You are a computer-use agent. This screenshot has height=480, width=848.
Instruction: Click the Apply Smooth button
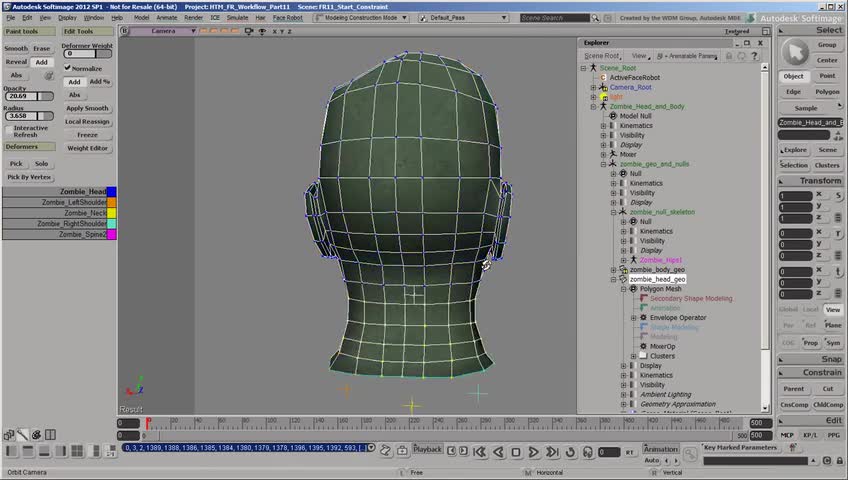88,108
